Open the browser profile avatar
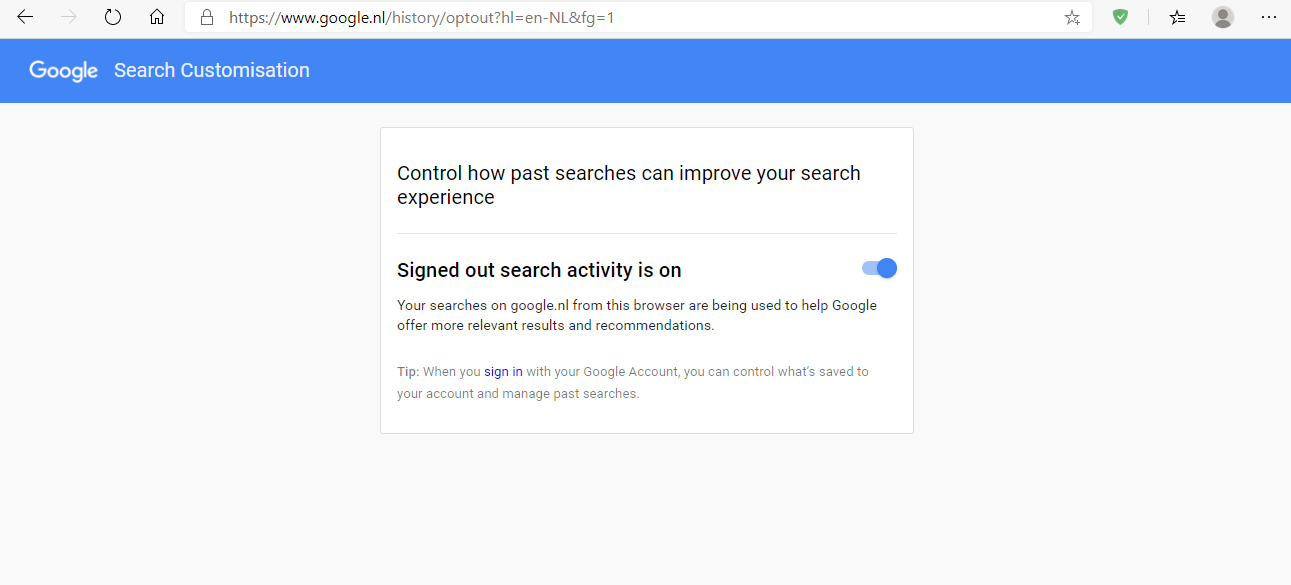 [x=1222, y=17]
